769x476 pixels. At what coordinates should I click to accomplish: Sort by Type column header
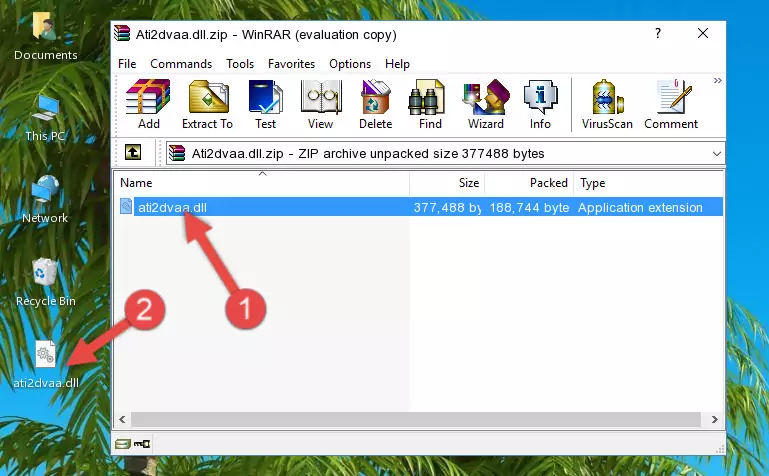point(648,183)
